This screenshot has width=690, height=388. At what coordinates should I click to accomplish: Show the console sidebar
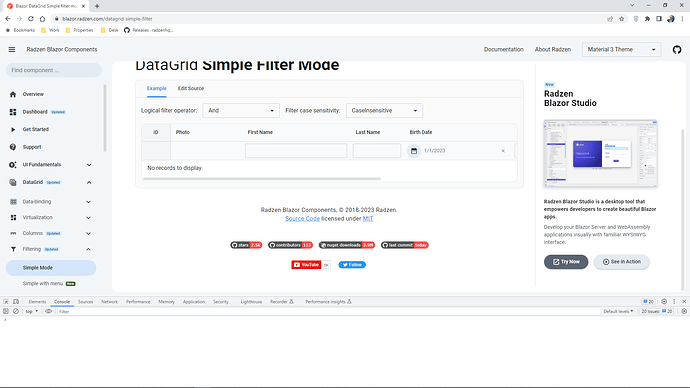[x=6, y=311]
